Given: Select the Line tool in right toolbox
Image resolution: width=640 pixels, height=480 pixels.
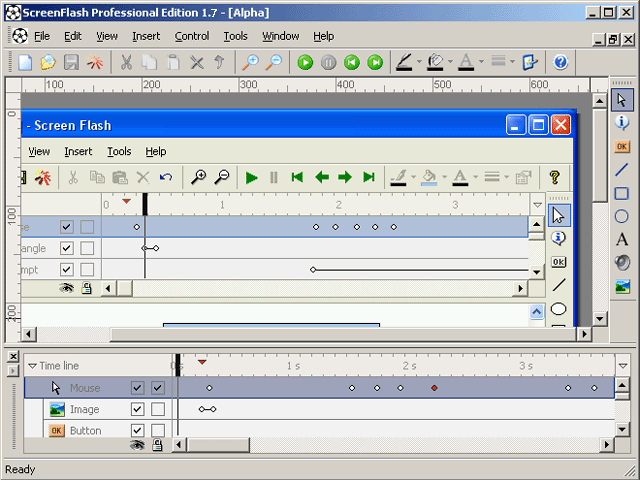Looking at the screenshot, I should 622,169.
